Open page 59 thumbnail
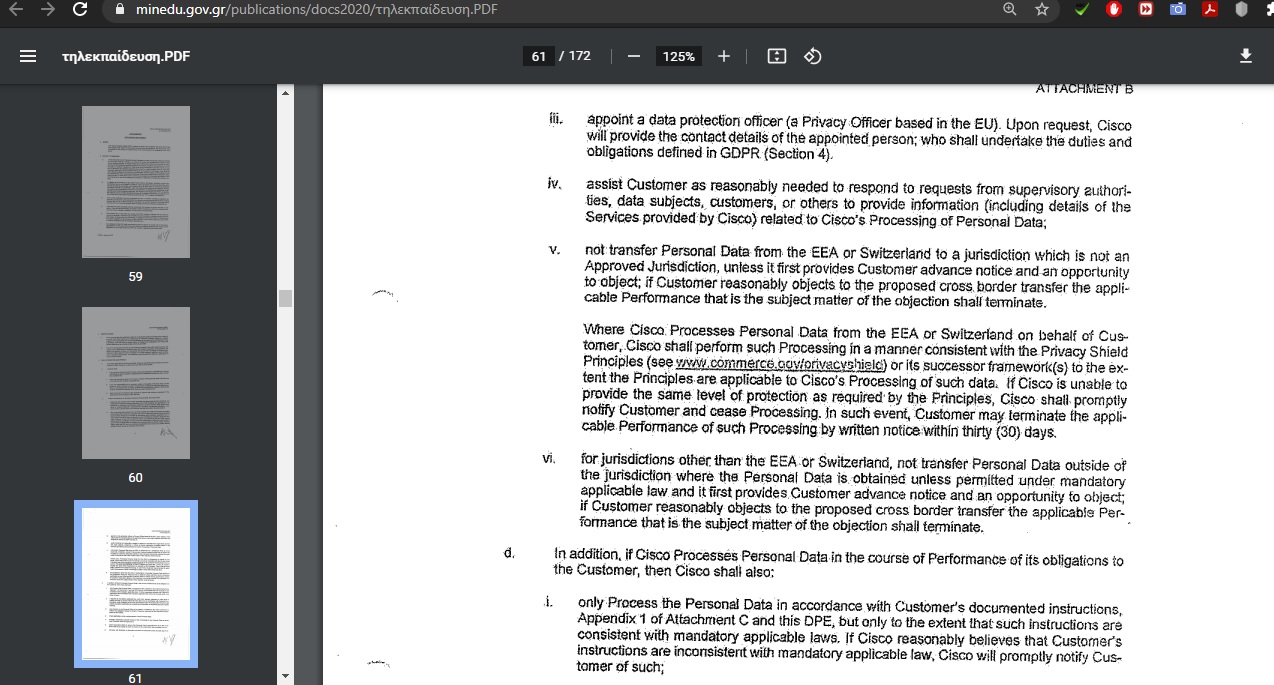 136,182
